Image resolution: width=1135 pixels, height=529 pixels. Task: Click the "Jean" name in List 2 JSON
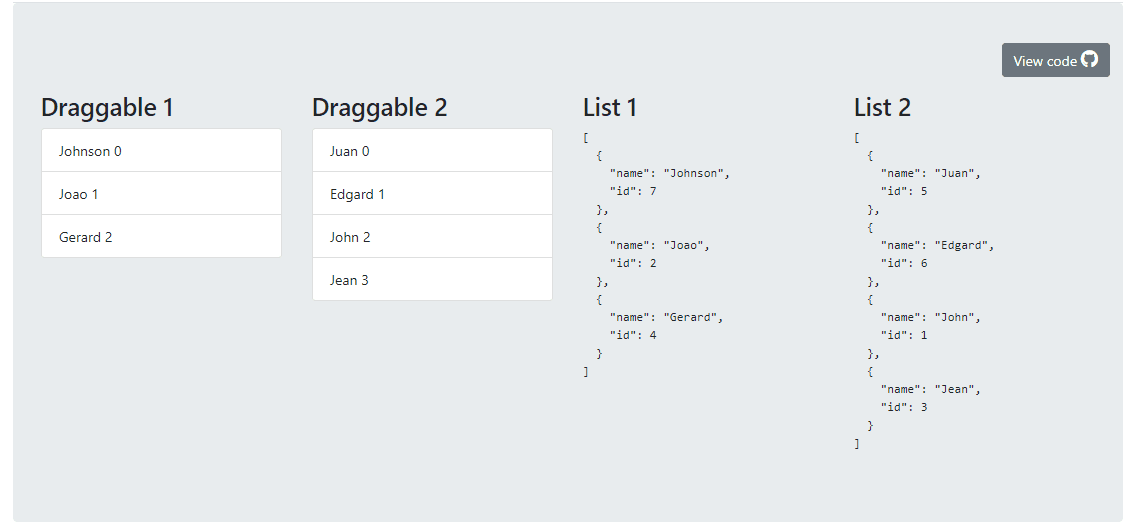click(x=955, y=389)
